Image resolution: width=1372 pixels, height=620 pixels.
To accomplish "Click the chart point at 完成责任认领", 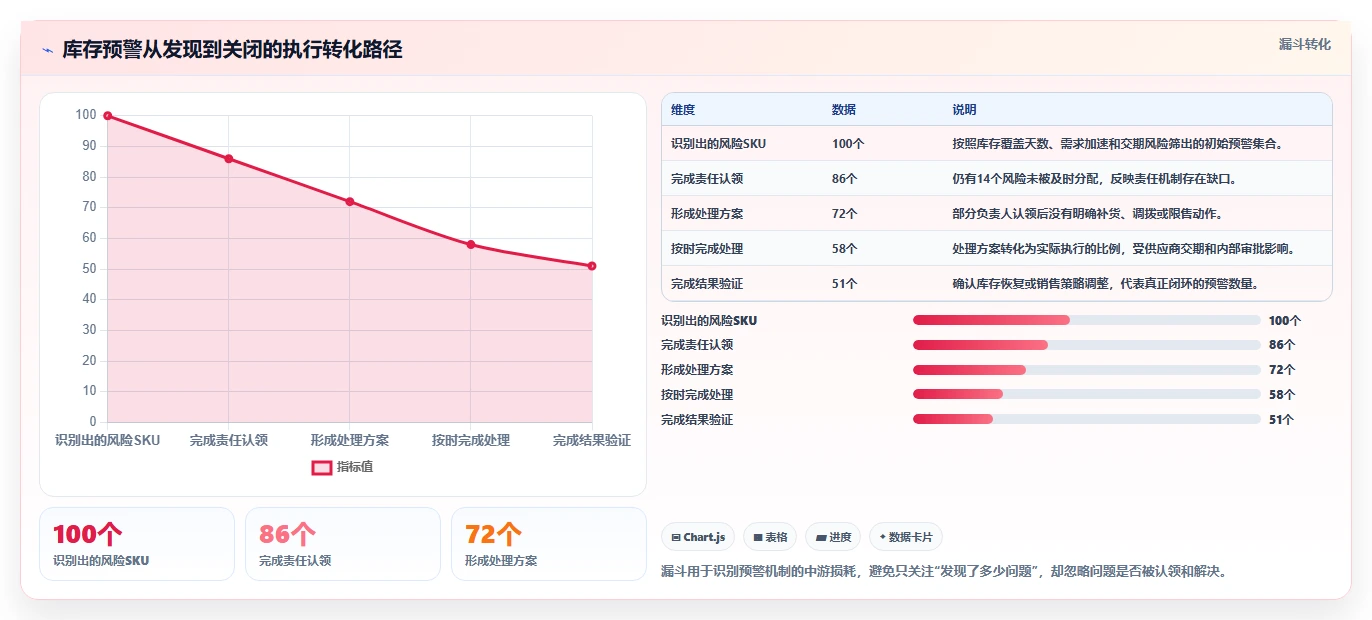I will click(228, 159).
